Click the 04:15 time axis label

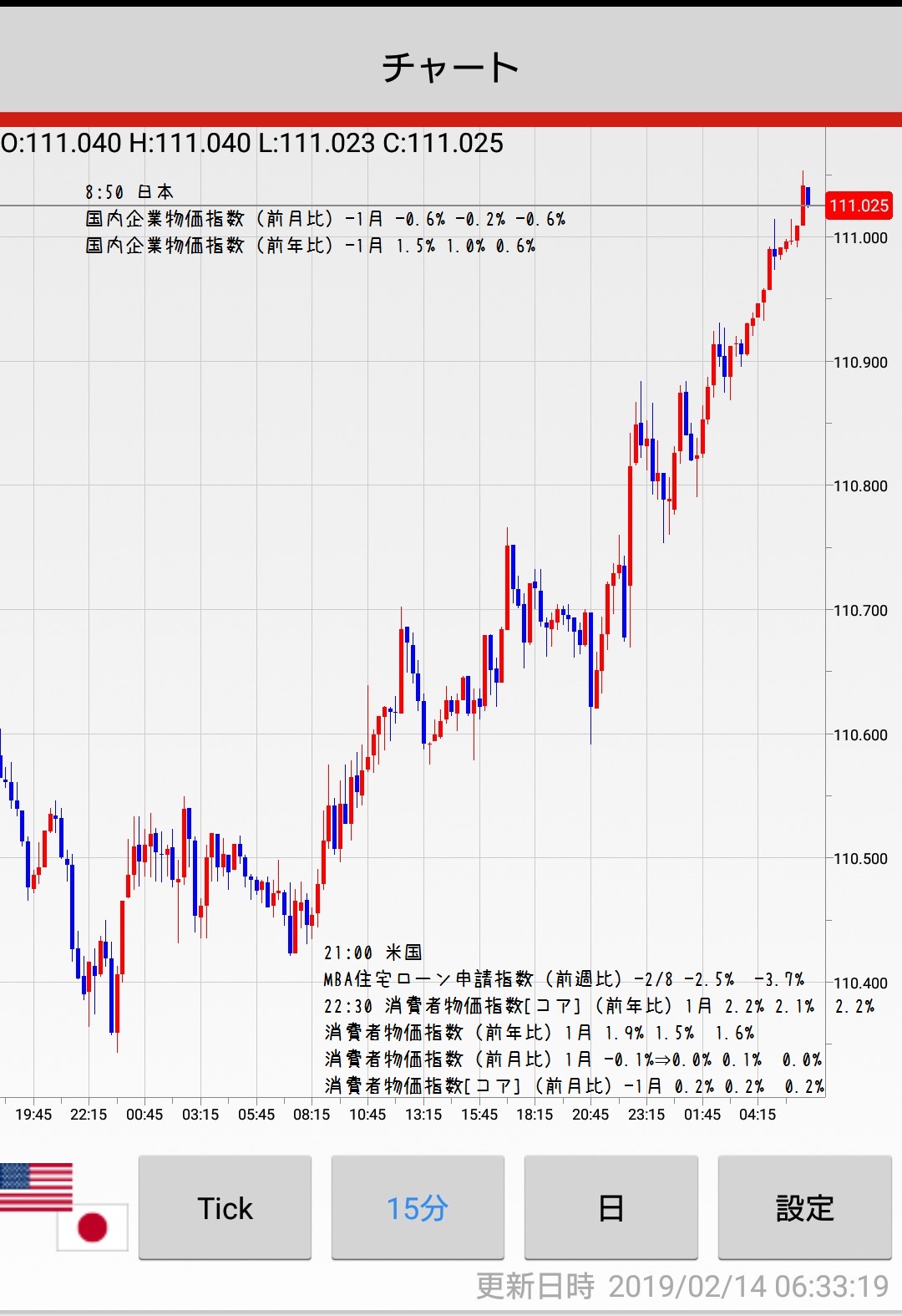[758, 1114]
